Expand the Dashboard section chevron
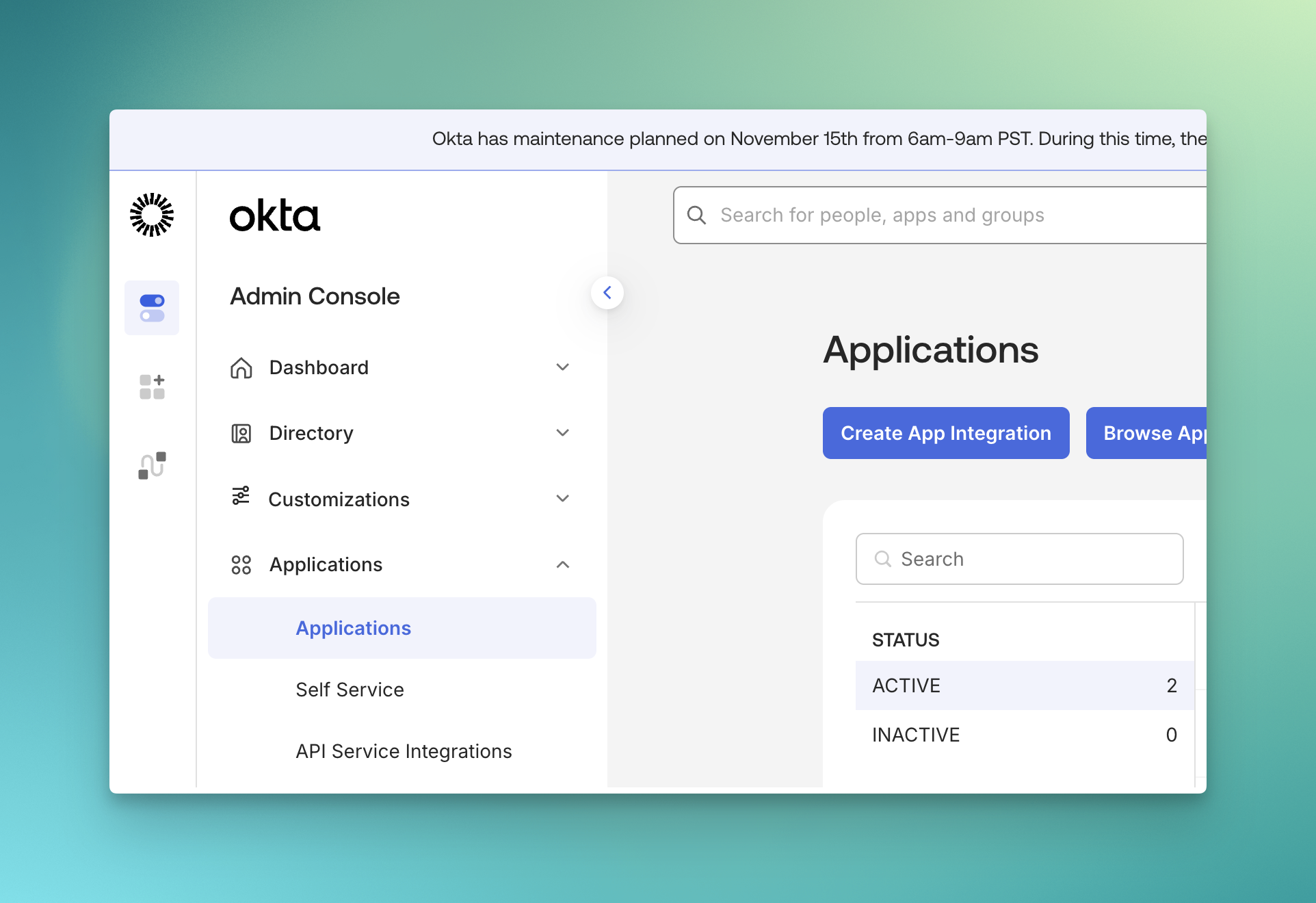The image size is (1316, 903). [562, 367]
